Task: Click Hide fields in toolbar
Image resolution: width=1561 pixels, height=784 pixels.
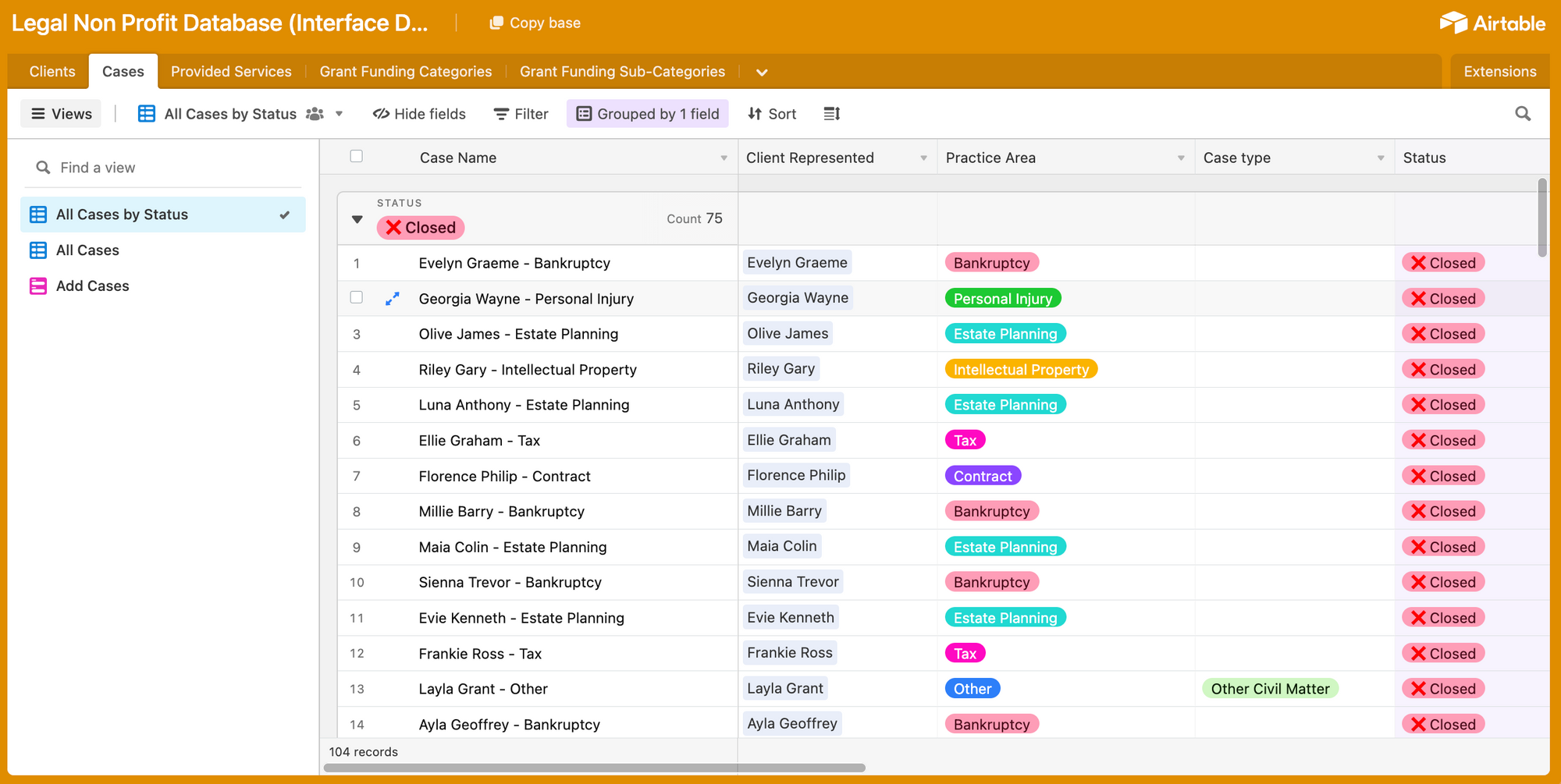Action: [x=419, y=114]
